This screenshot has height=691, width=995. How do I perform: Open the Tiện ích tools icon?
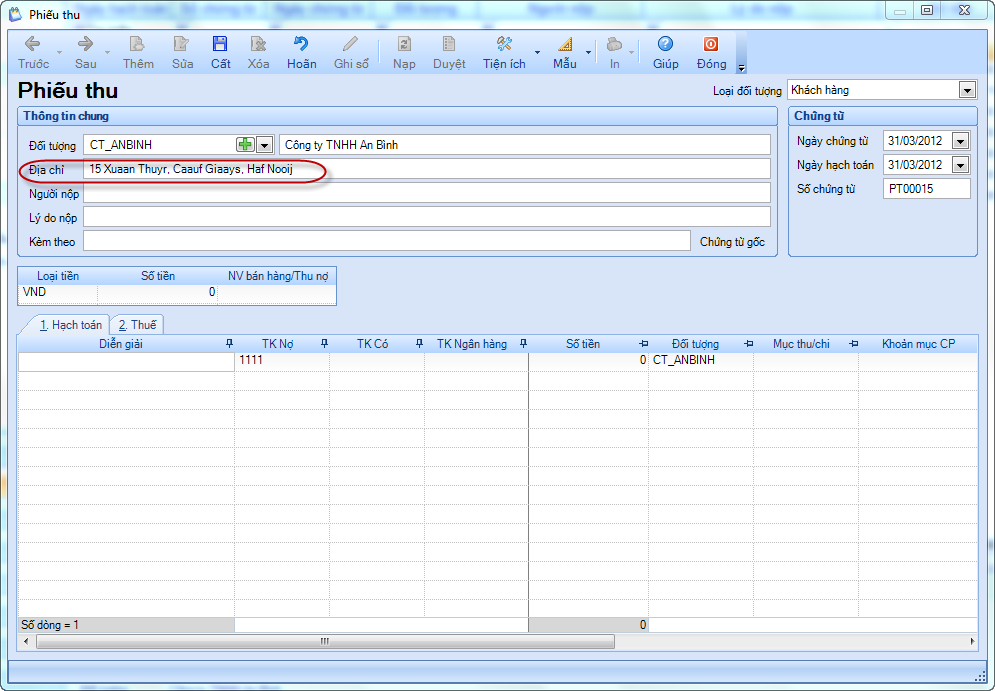coord(504,45)
